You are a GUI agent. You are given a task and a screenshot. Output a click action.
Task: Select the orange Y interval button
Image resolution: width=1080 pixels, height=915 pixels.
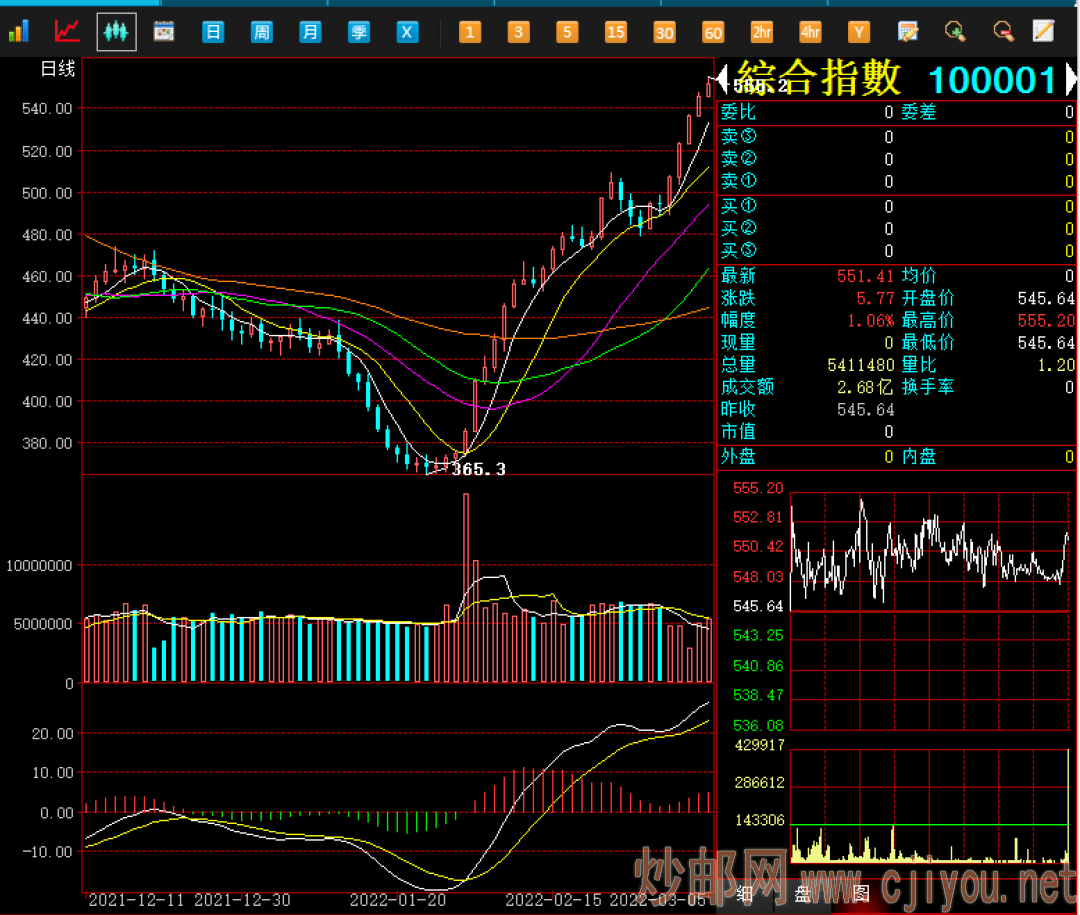[859, 32]
